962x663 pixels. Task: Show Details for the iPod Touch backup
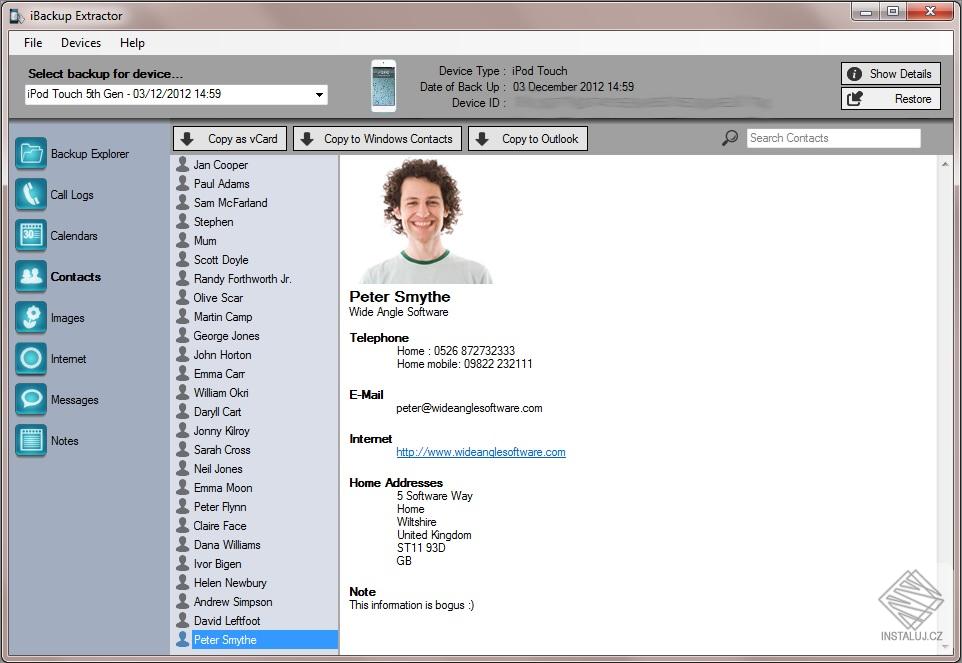point(889,73)
